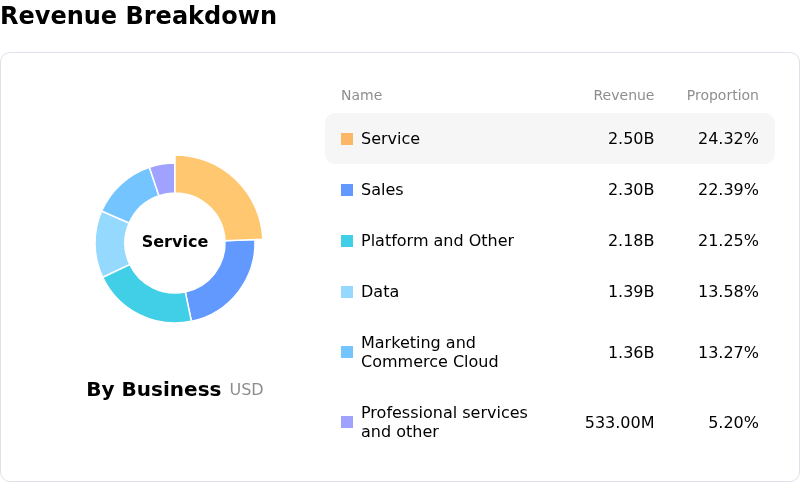Click the Sales row name text
The width and height of the screenshot is (800, 482).
[x=383, y=190]
